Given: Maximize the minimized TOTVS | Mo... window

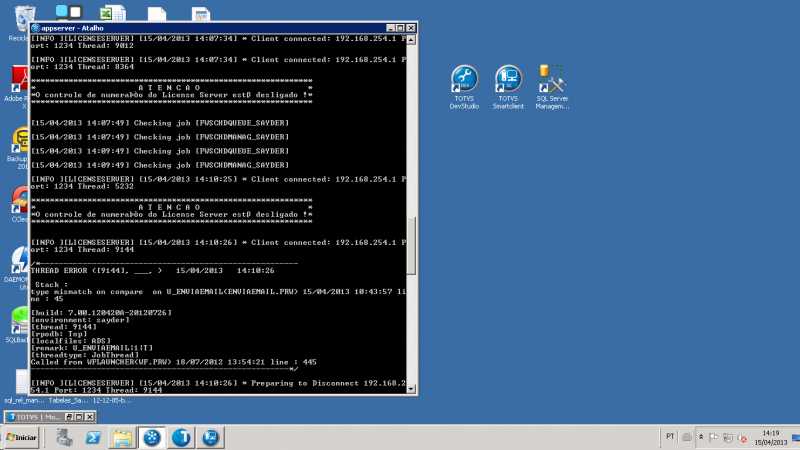Looking at the screenshot, I should tap(79, 417).
